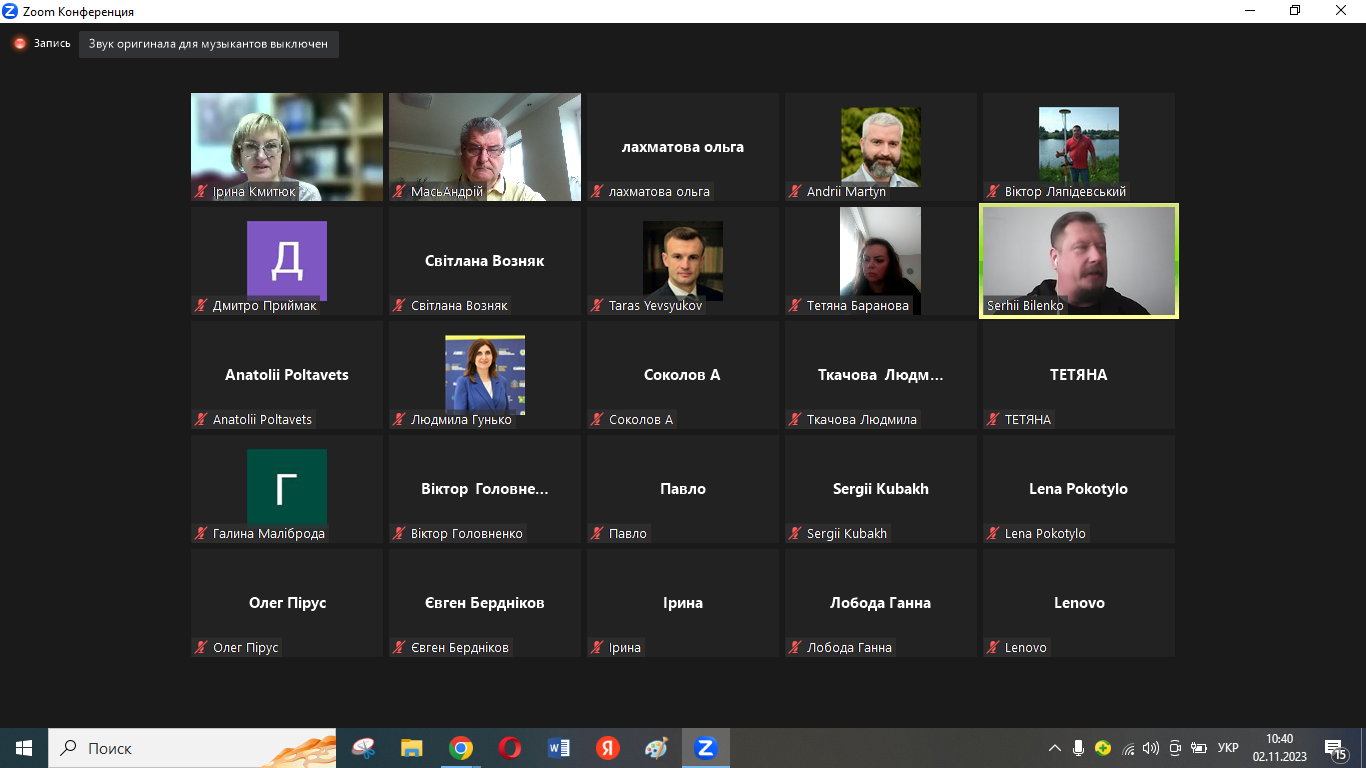Click muted mic icon next to Тетяна Баранова
Screen dimensions: 1366x768
coord(795,306)
